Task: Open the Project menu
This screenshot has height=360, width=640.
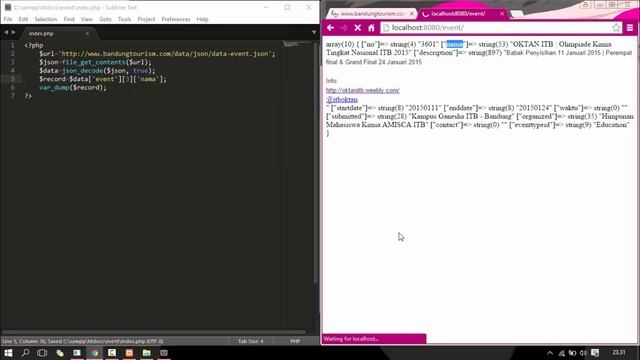Action: pyautogui.click(x=146, y=19)
